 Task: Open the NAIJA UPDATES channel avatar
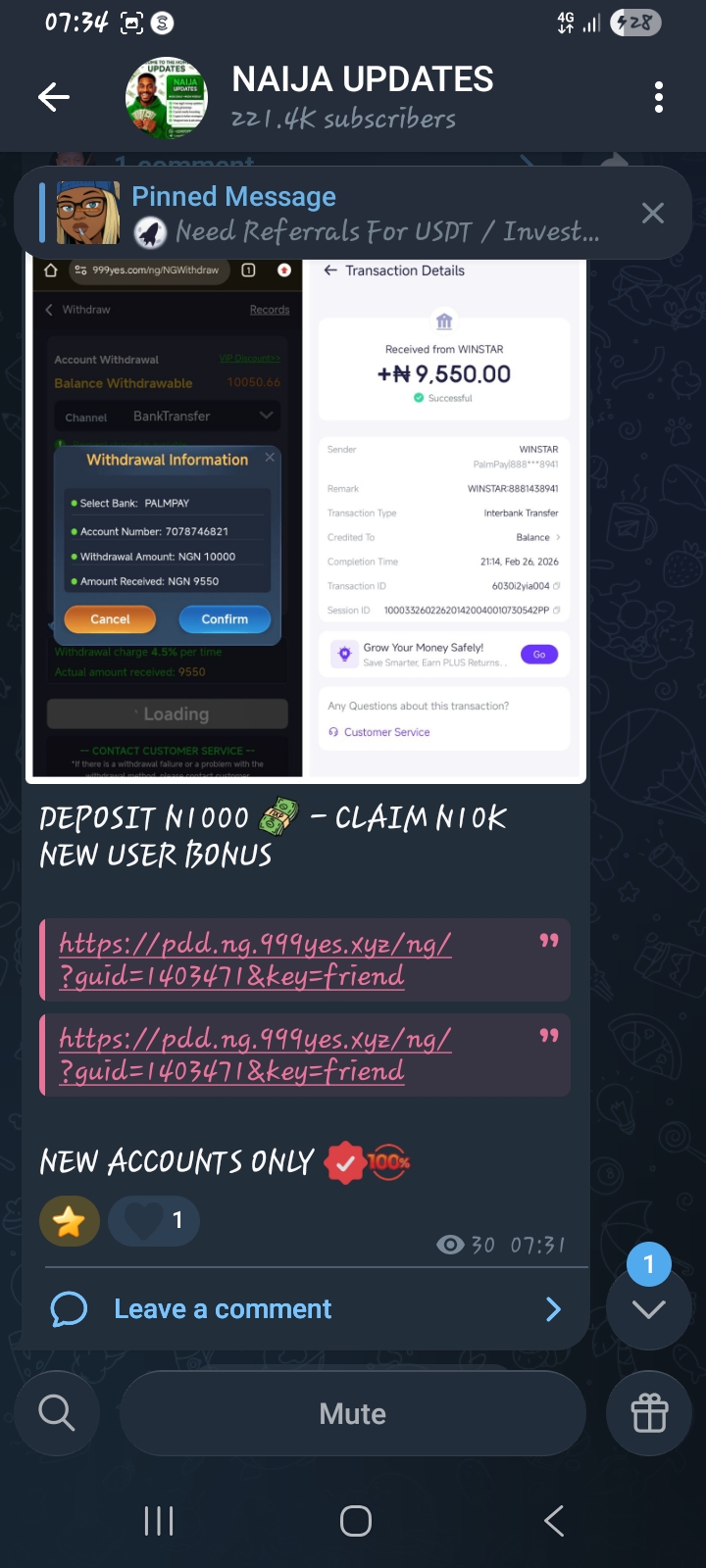[167, 97]
